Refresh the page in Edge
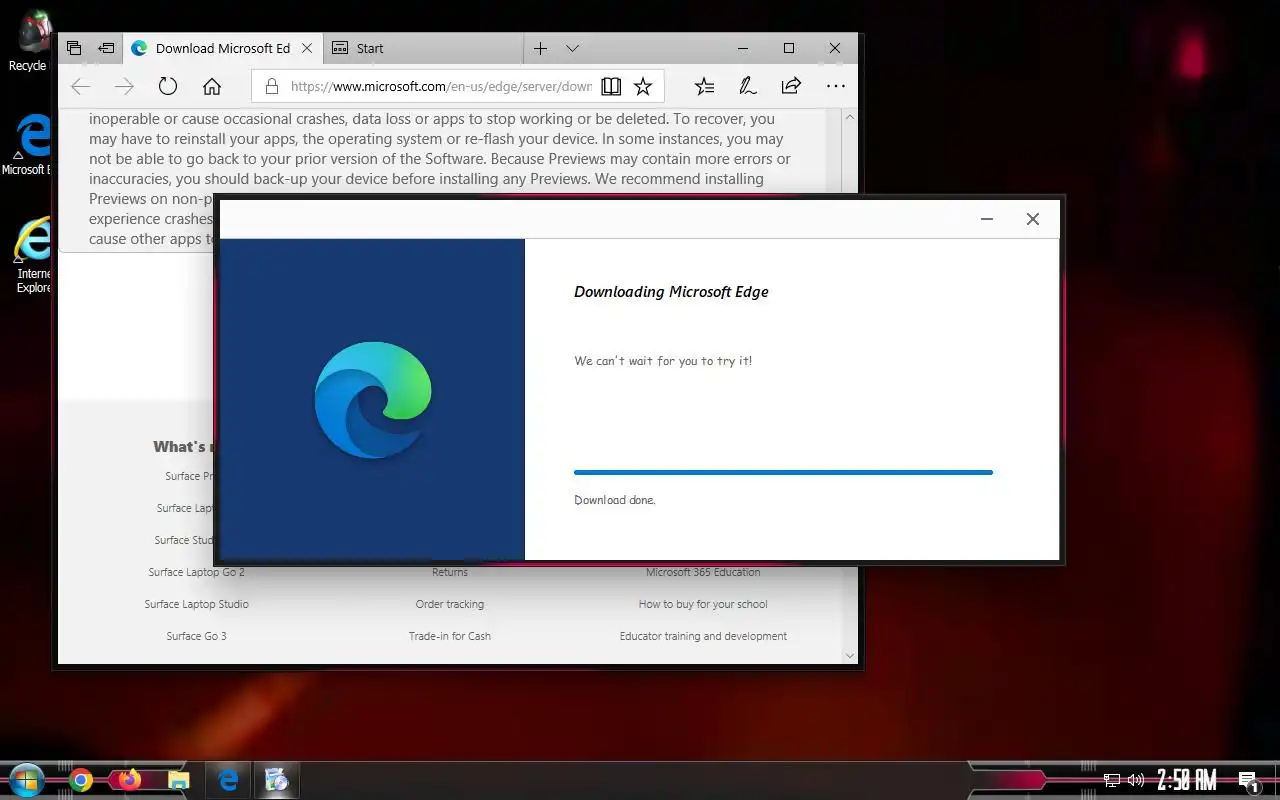The width and height of the screenshot is (1280, 800). coord(168,86)
